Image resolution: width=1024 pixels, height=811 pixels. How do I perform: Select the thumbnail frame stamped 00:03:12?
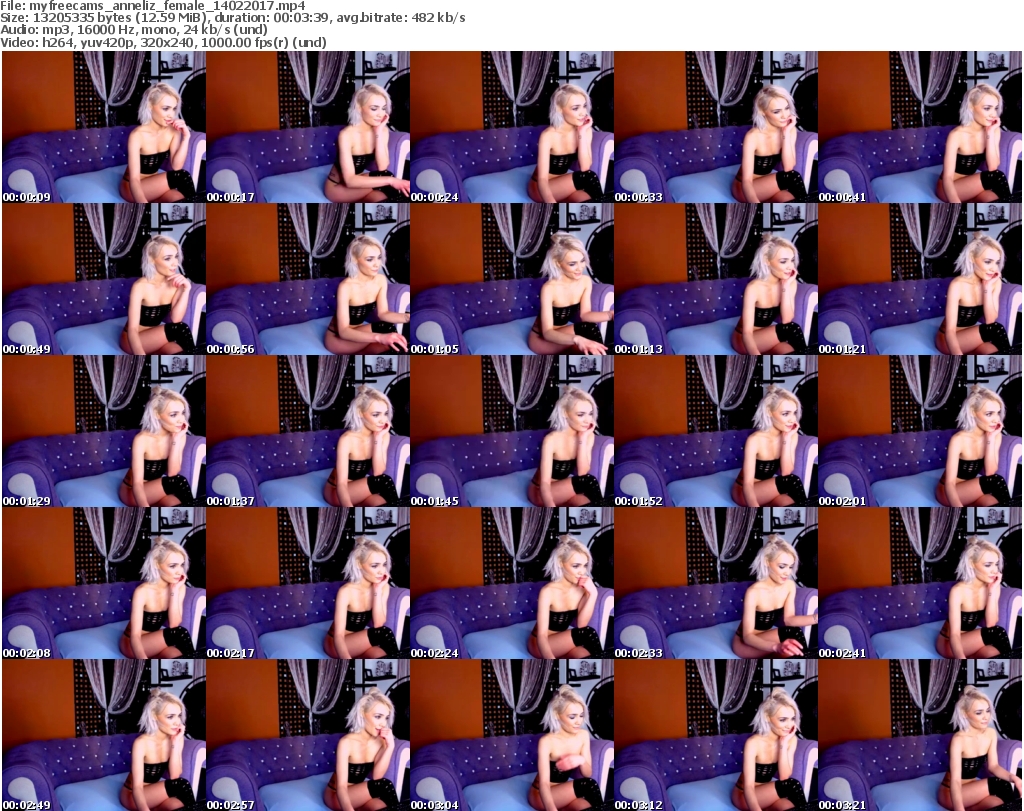point(716,735)
